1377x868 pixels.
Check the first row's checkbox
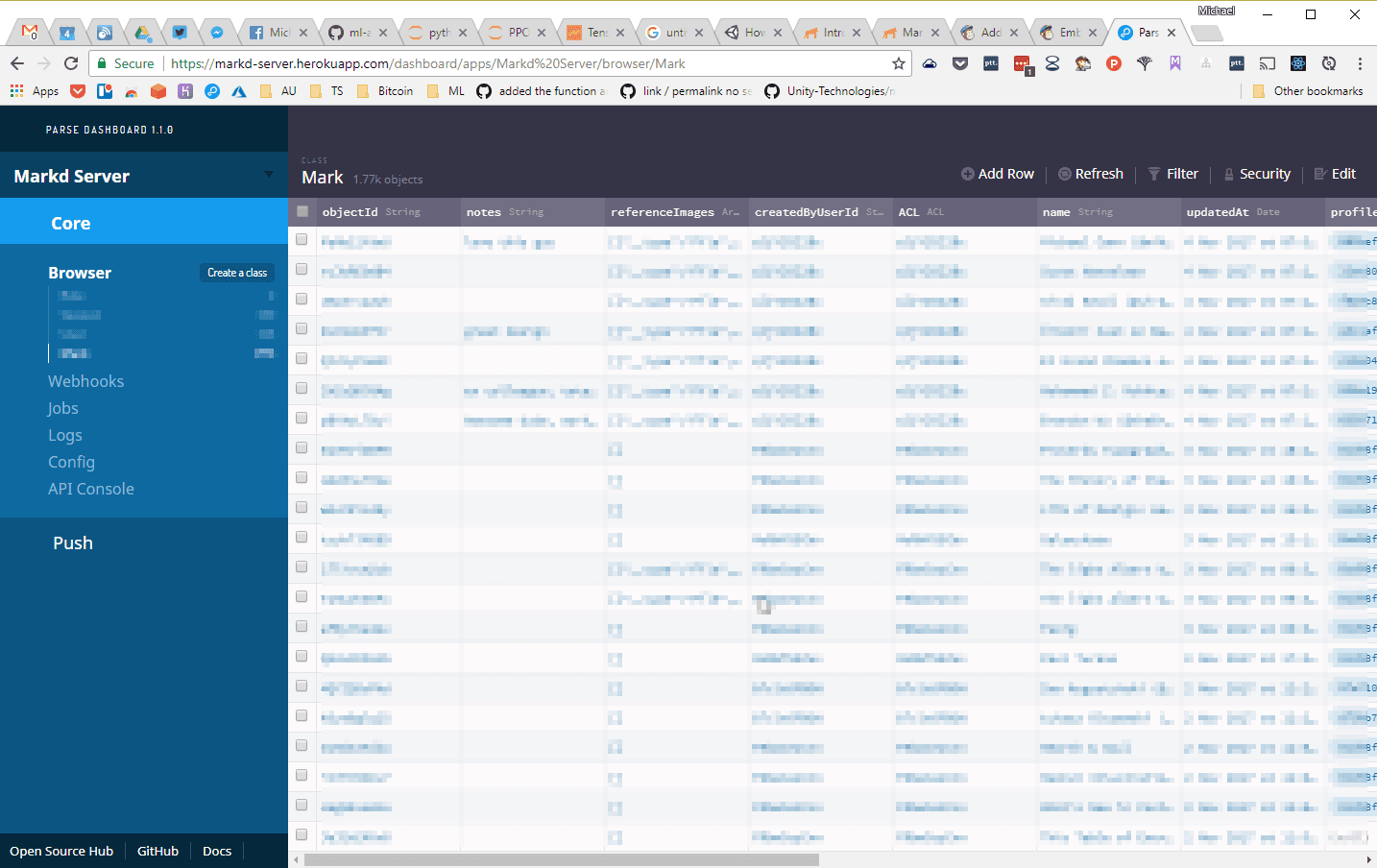tap(302, 240)
